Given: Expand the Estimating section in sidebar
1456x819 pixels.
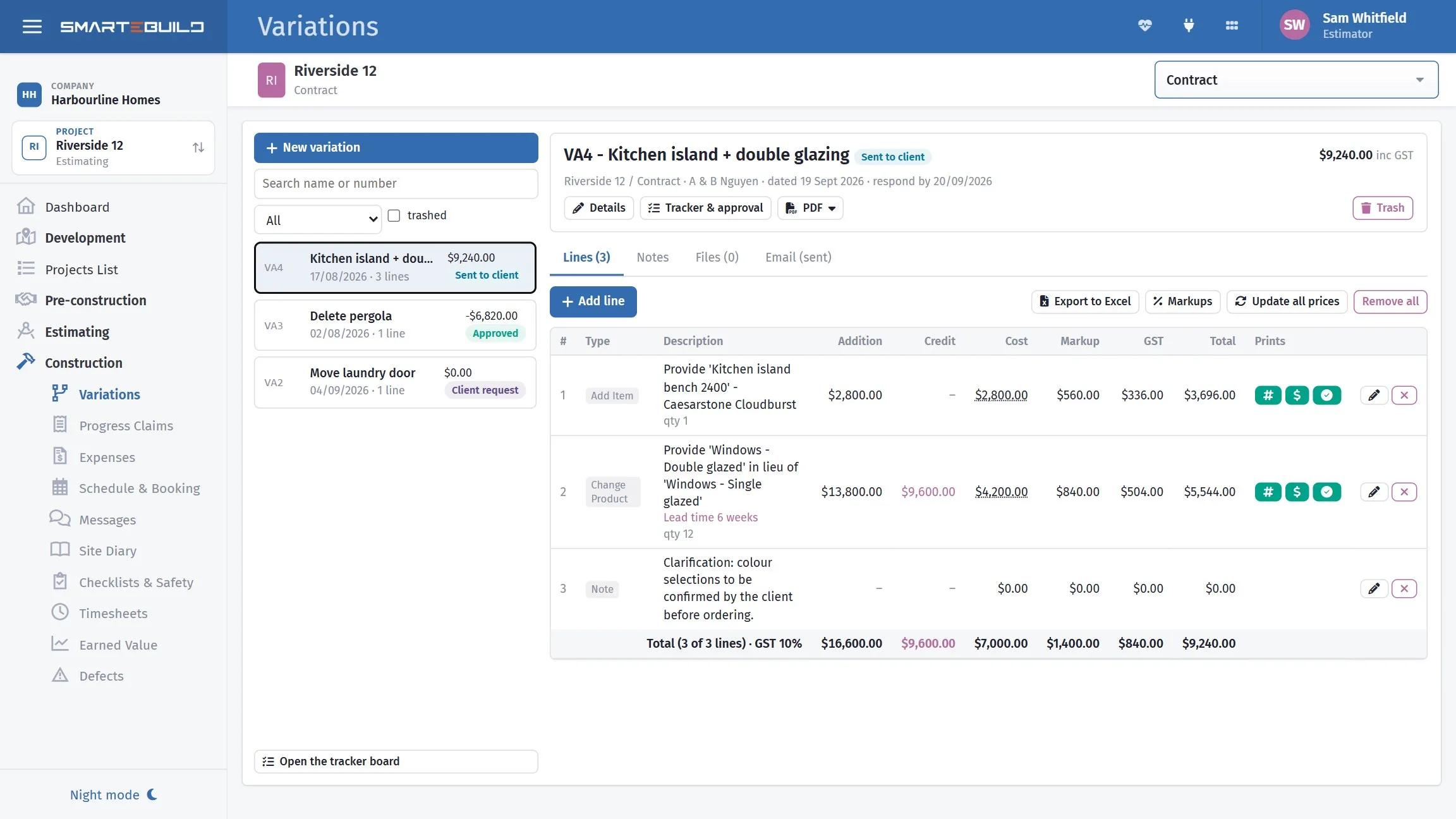Looking at the screenshot, I should tap(77, 332).
